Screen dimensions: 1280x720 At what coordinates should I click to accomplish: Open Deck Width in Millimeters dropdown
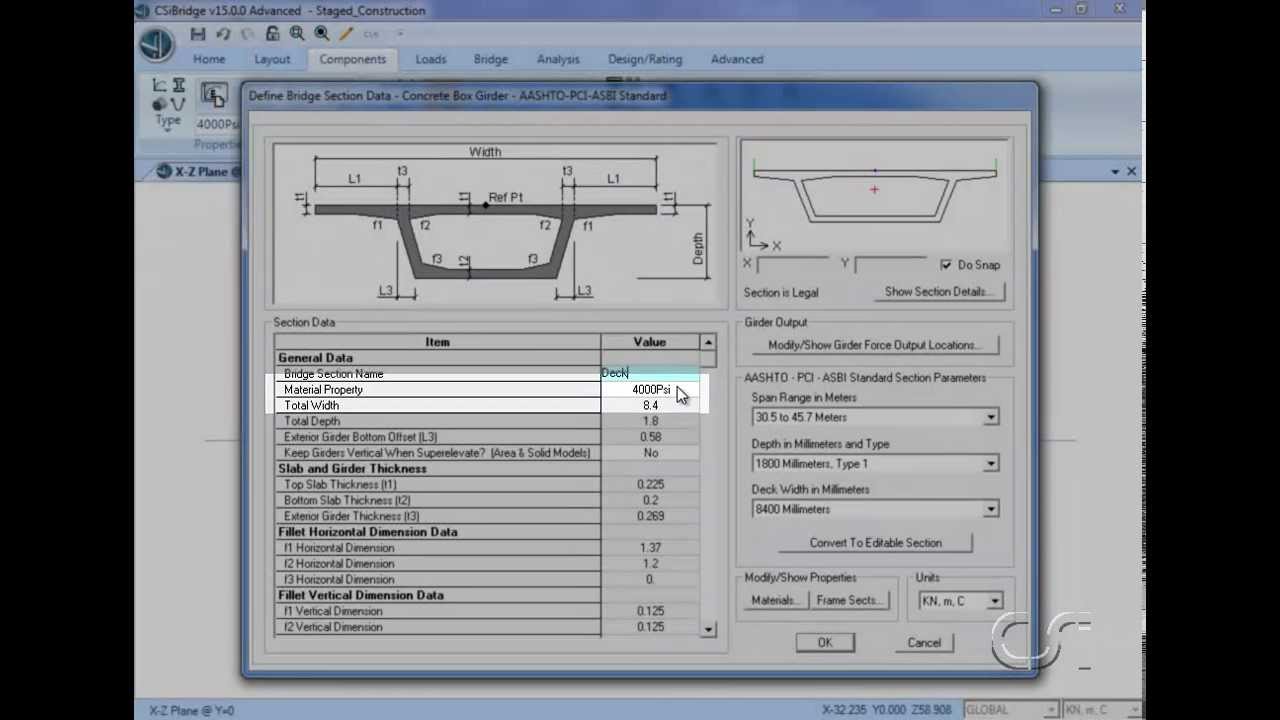(x=990, y=509)
